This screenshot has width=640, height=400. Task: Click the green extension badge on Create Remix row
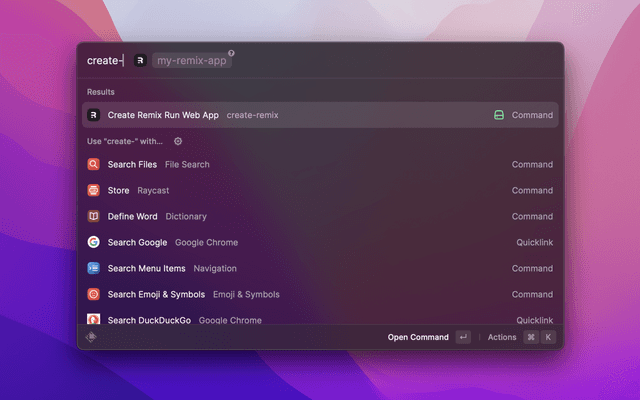498,115
